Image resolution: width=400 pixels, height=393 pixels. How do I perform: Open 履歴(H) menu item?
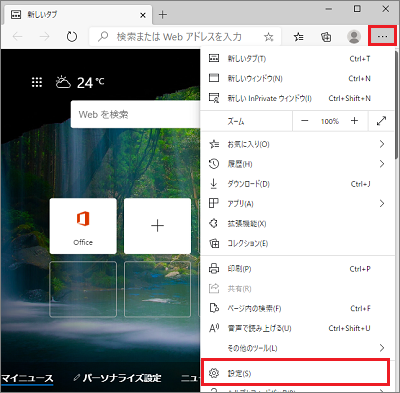pyautogui.click(x=297, y=164)
